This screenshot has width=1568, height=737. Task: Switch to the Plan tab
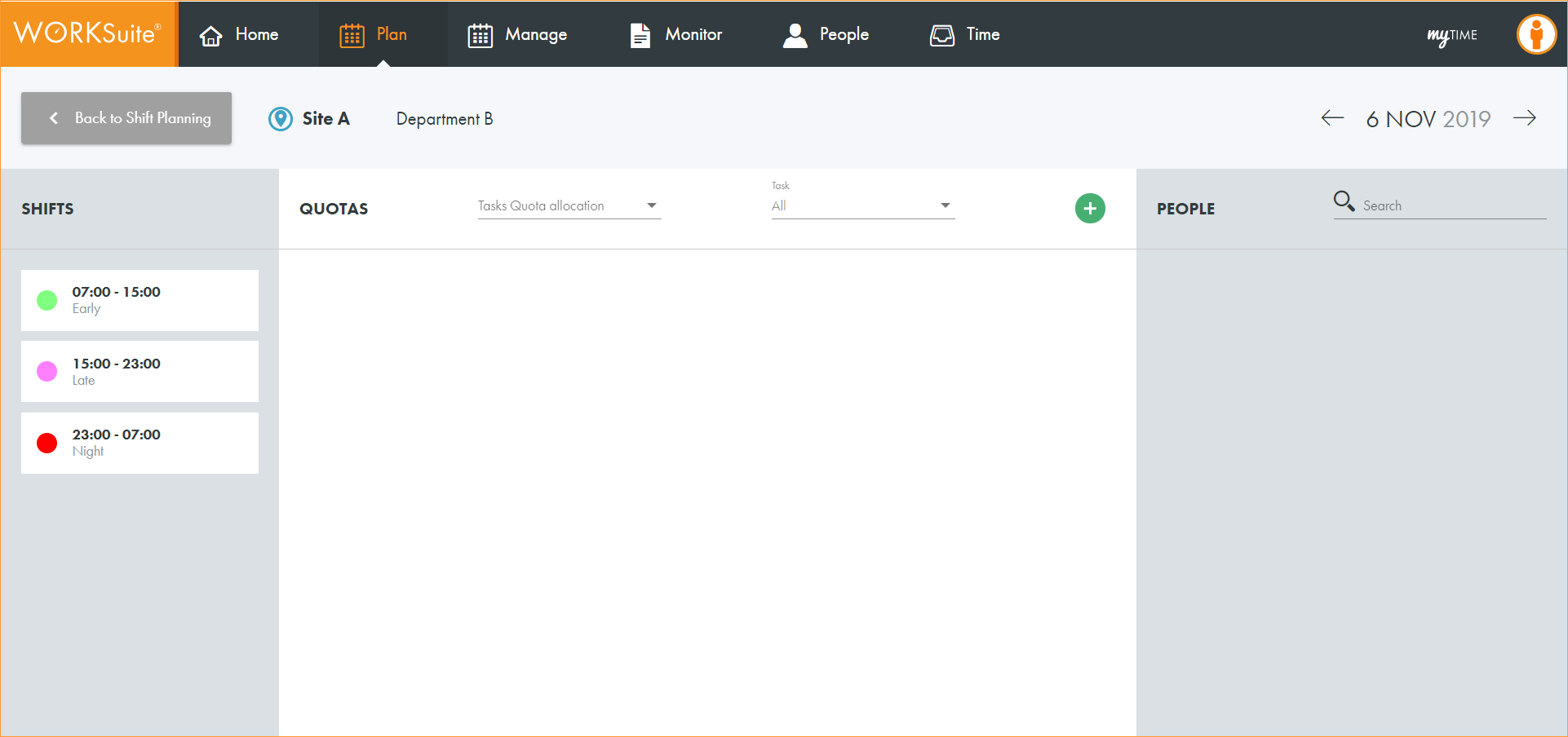[x=374, y=34]
